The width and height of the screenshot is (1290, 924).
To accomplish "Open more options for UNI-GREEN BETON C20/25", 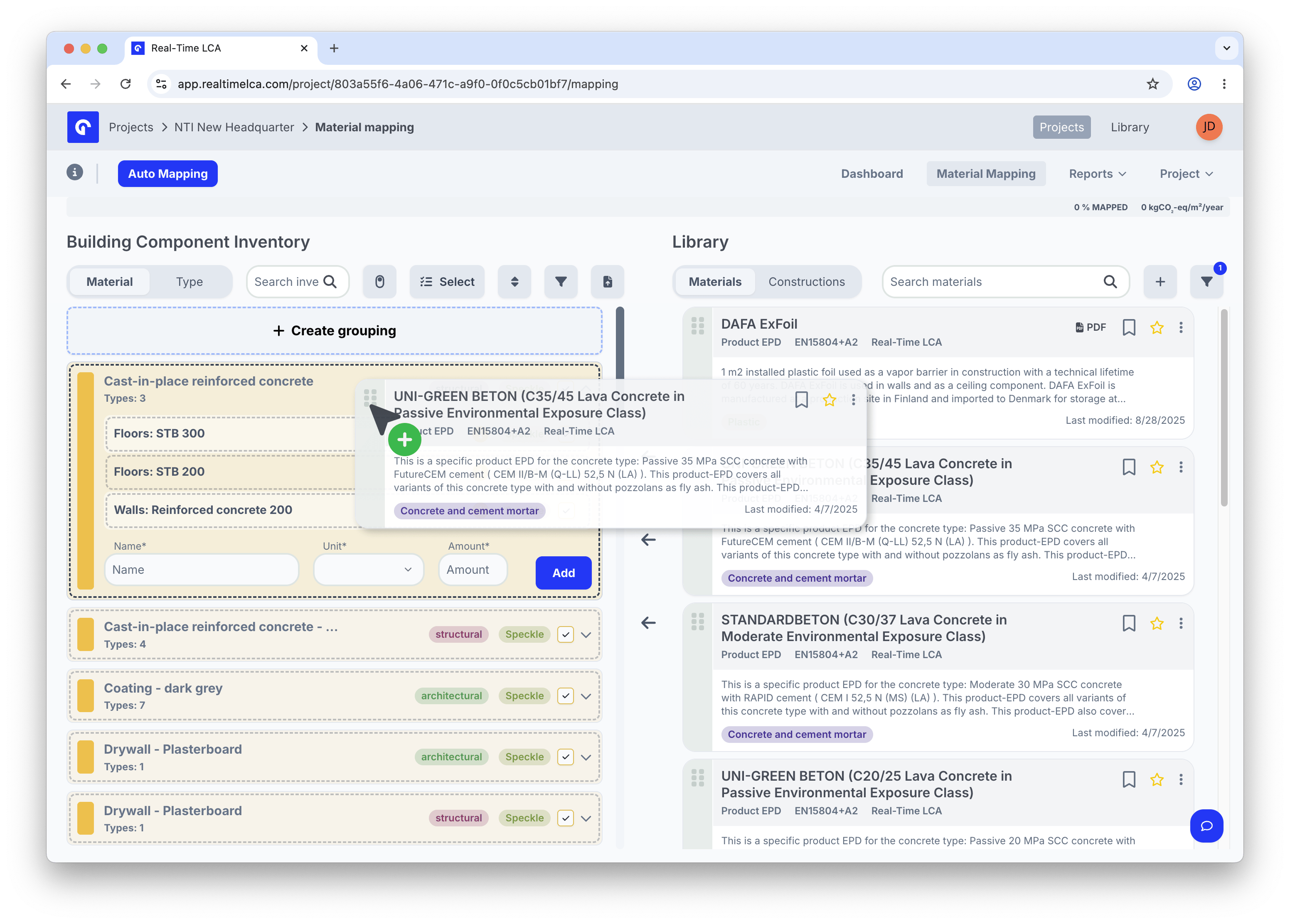I will [1181, 779].
